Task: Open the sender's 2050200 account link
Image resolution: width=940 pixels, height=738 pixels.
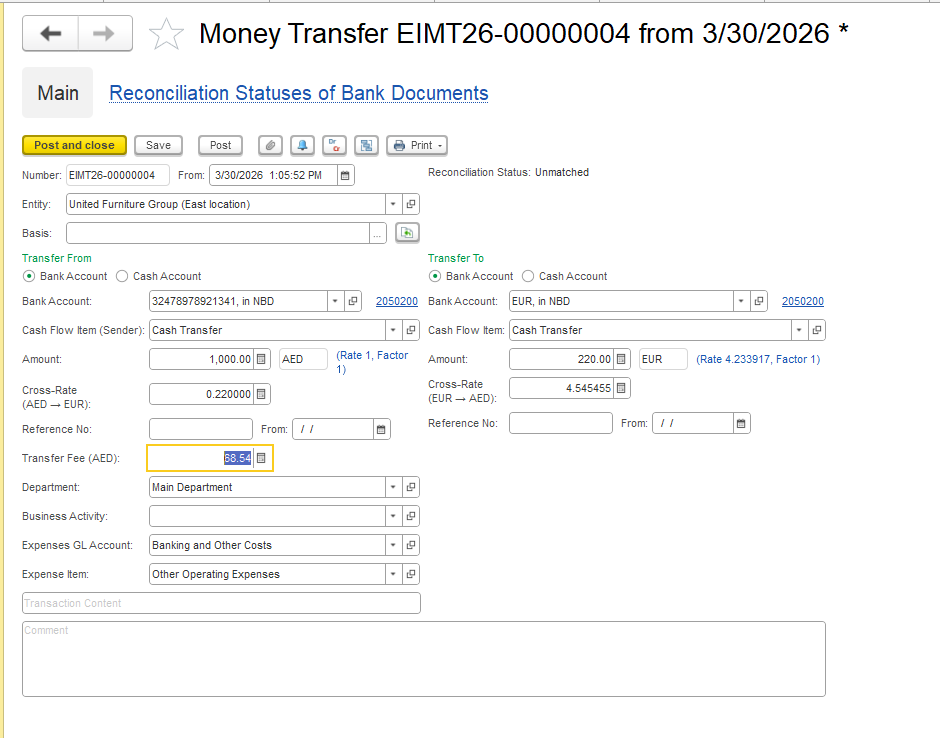Action: 396,301
